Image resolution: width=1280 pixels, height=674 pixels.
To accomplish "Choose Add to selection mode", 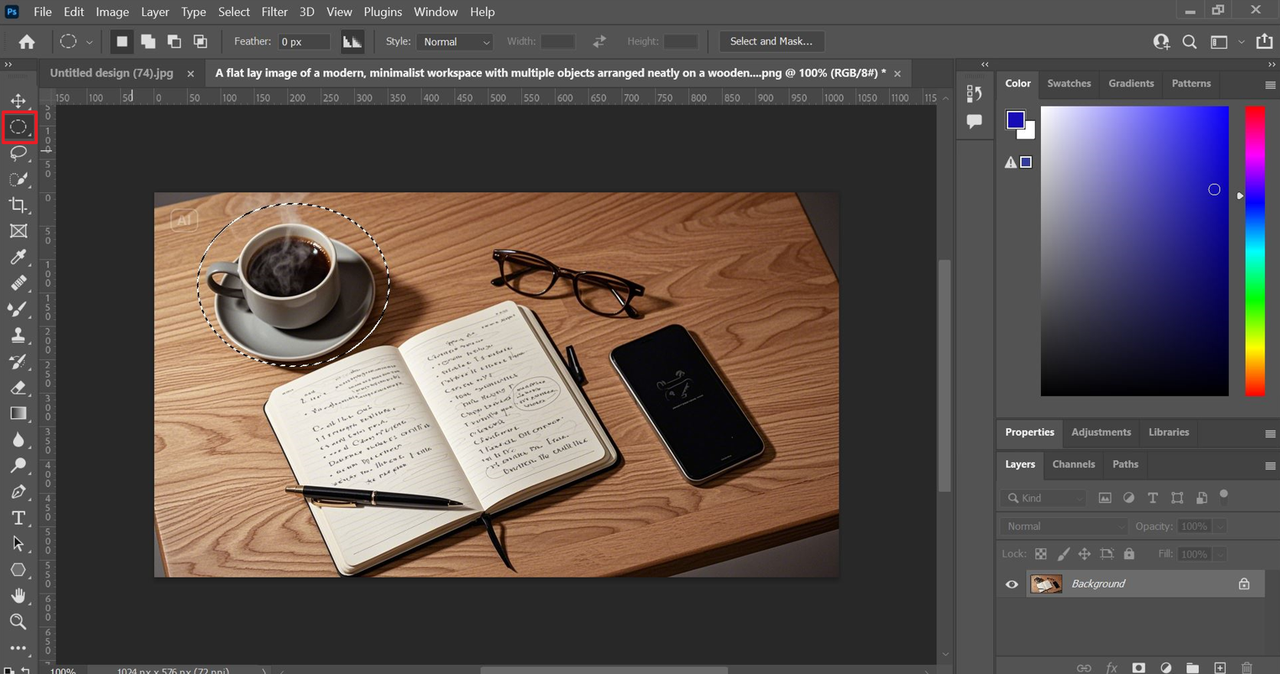I will point(148,41).
